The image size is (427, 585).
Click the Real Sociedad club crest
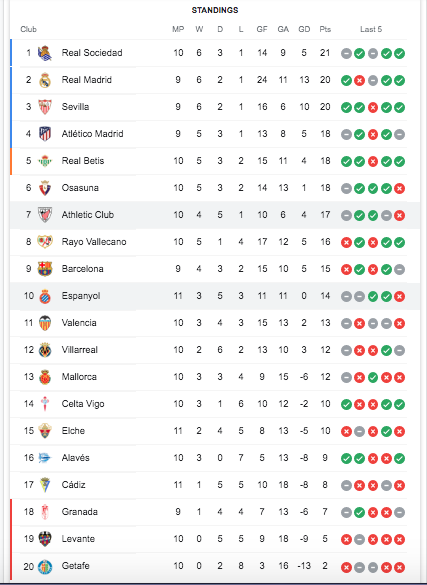pos(45,53)
